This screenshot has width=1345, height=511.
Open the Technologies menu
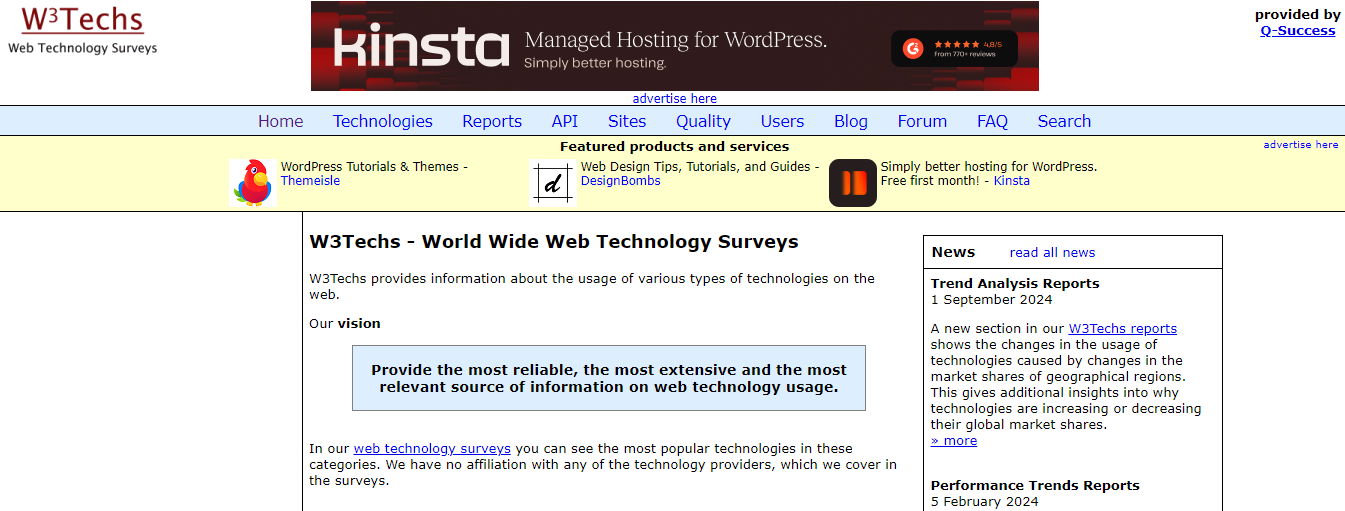coord(383,121)
